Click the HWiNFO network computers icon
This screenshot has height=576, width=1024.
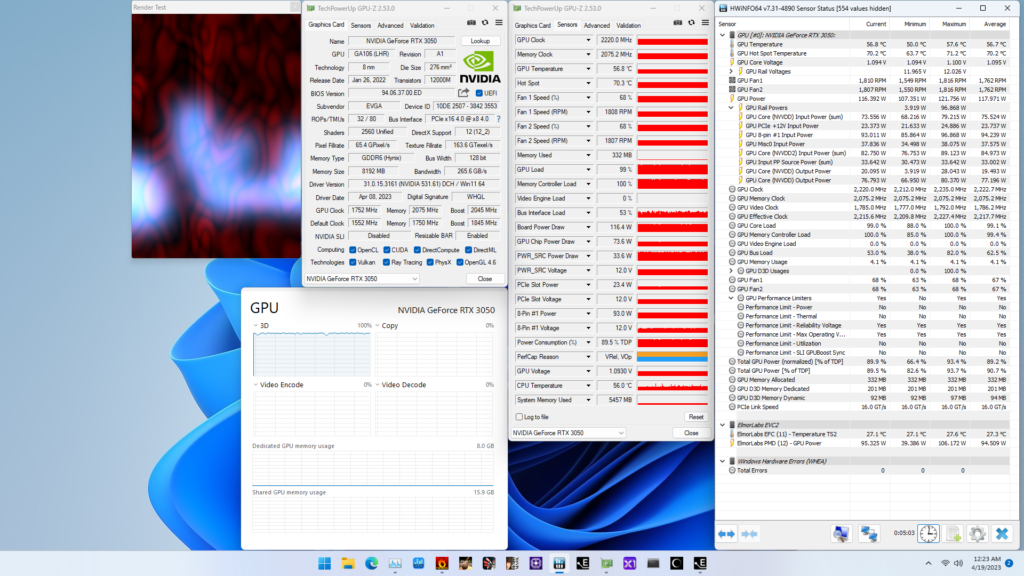pyautogui.click(x=869, y=534)
